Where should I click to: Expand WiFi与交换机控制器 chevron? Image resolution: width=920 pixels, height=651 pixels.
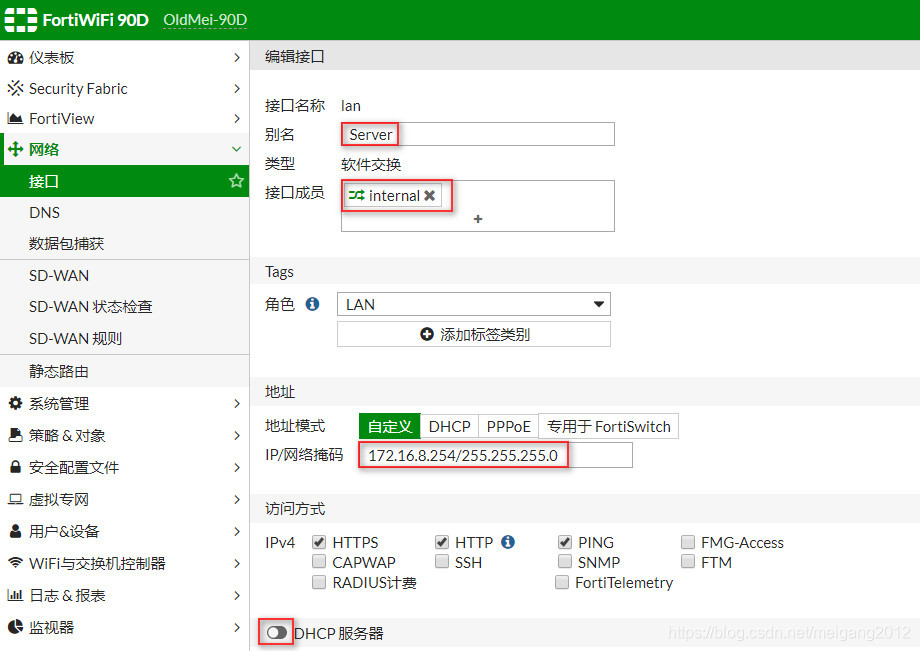(236, 563)
